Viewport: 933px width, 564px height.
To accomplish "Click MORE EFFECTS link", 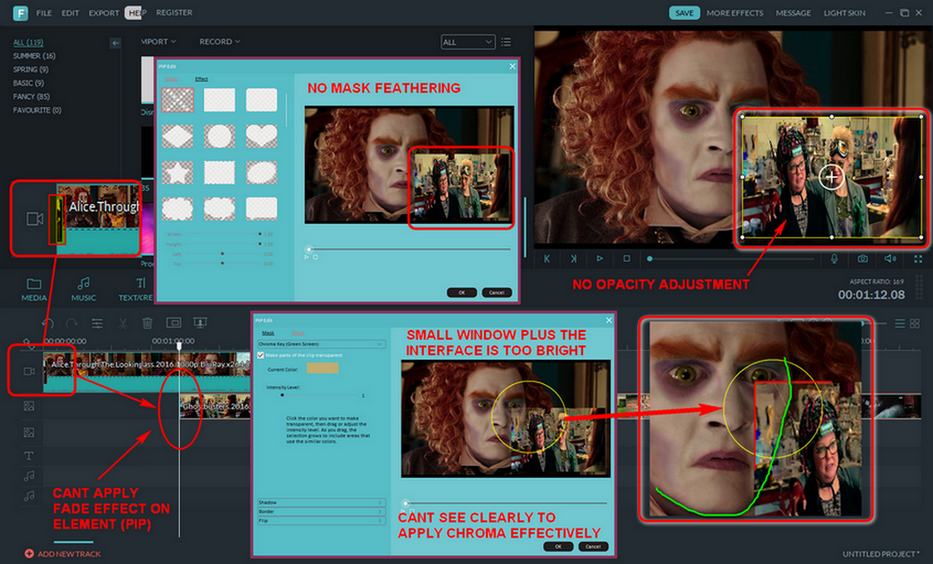I will click(735, 12).
